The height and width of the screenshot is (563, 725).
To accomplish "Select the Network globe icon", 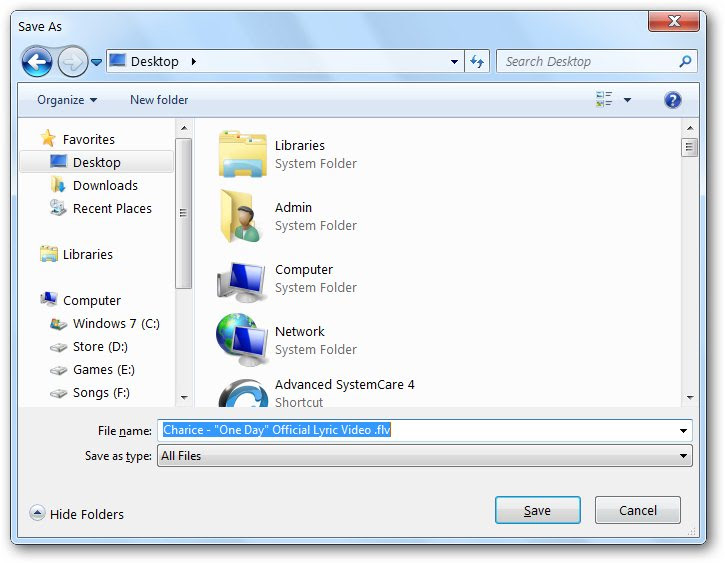I will point(241,338).
